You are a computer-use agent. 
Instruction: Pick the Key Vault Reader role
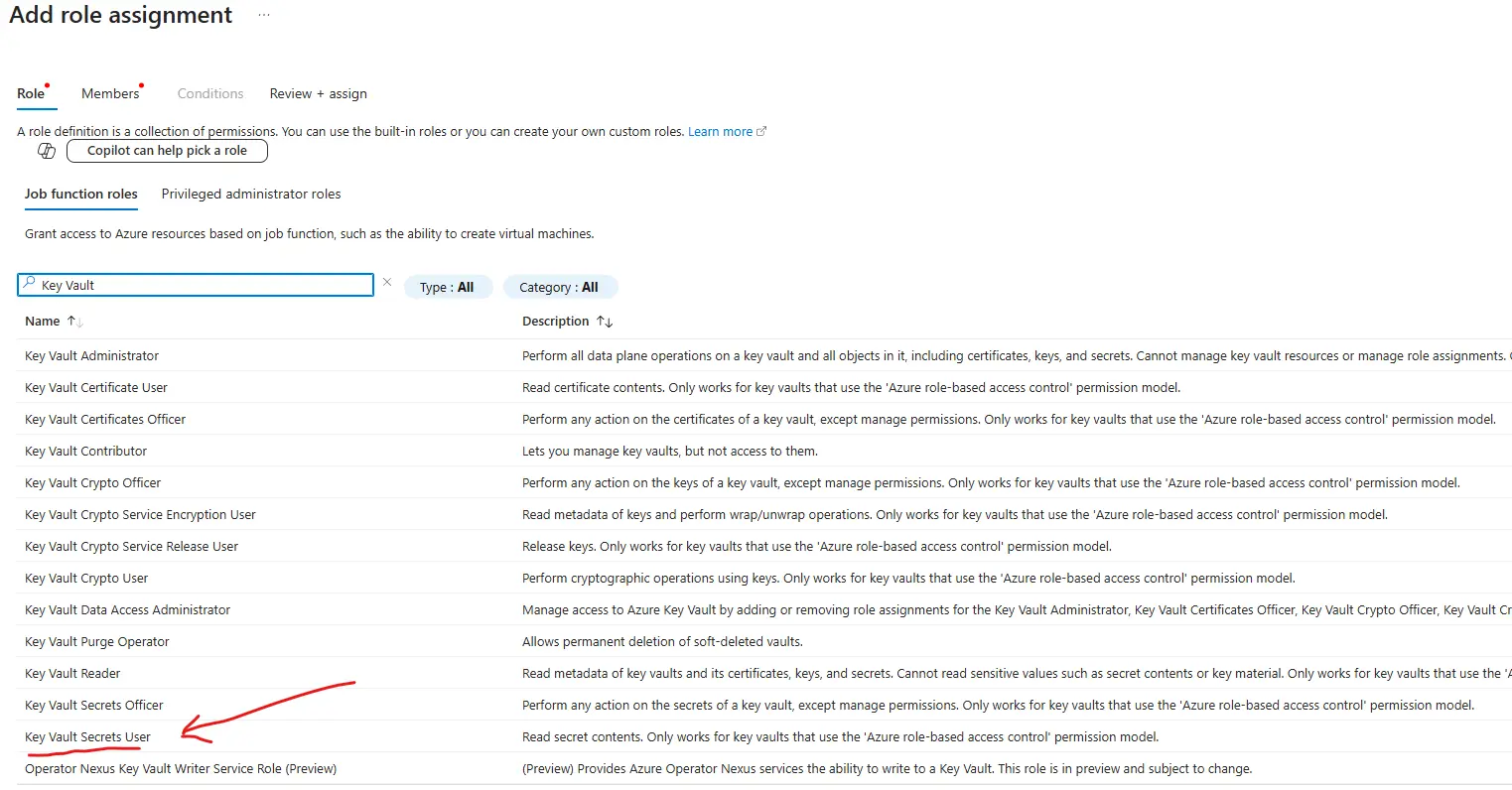pyautogui.click(x=72, y=673)
